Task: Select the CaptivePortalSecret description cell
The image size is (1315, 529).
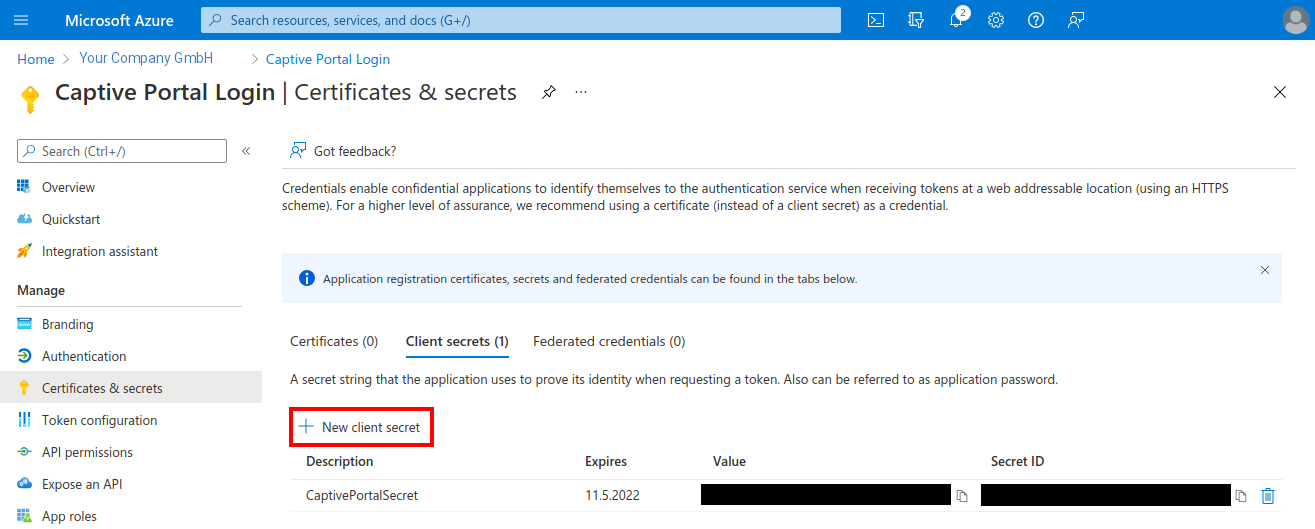Action: point(362,495)
